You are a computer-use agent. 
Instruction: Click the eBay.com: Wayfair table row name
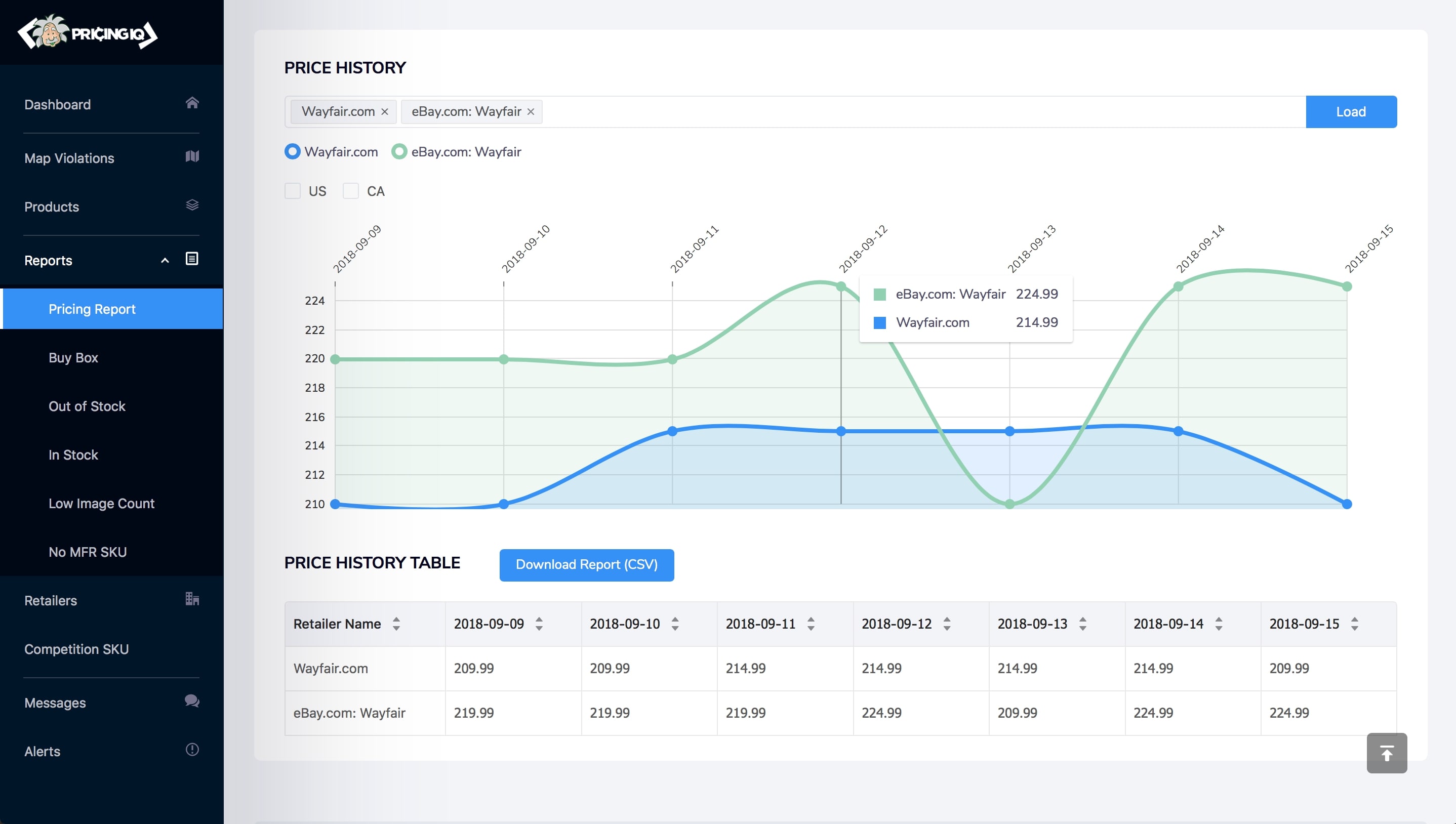[349, 713]
